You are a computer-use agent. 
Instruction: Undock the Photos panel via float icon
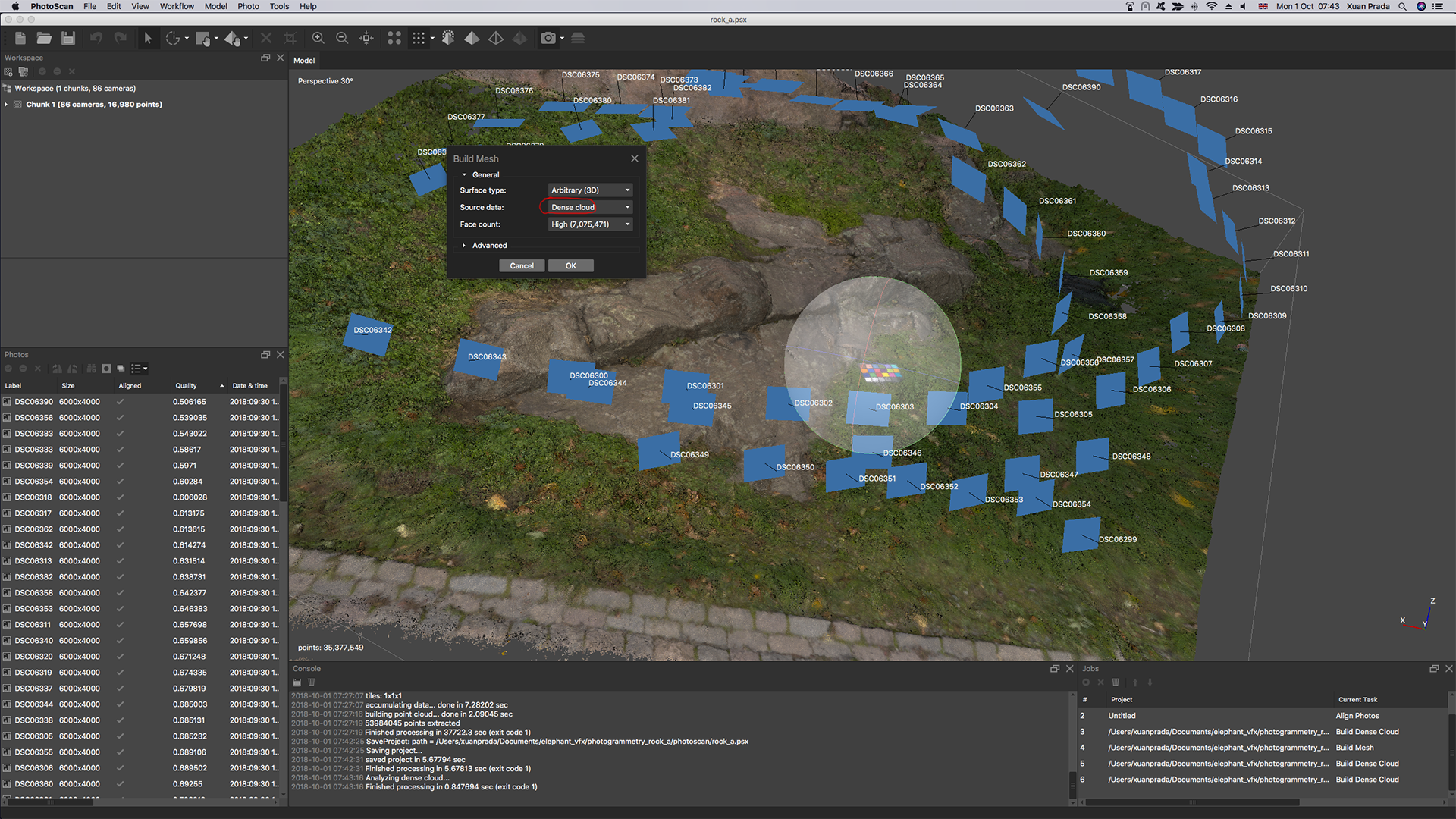click(265, 355)
